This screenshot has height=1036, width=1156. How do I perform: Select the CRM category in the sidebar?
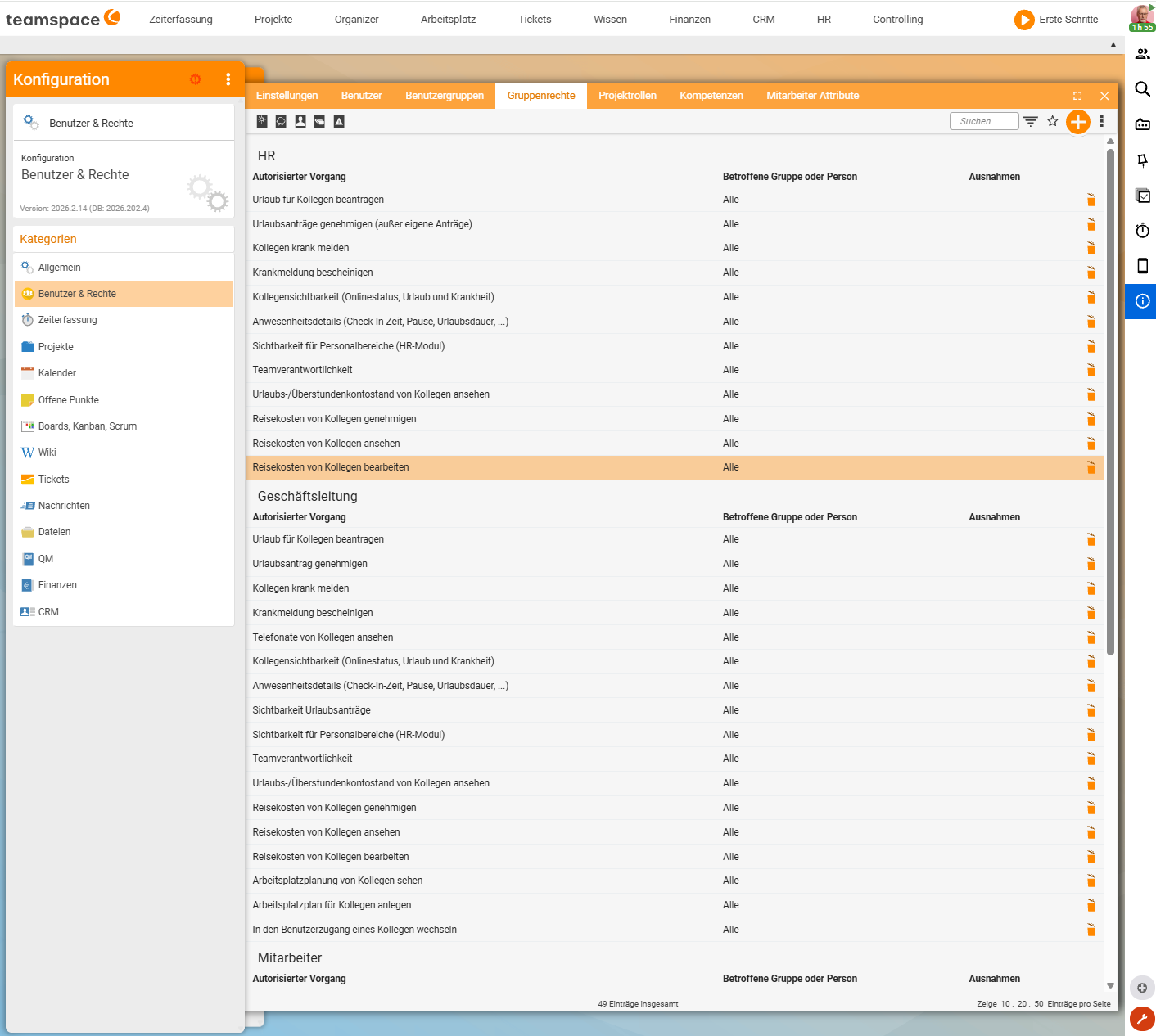tap(124, 612)
